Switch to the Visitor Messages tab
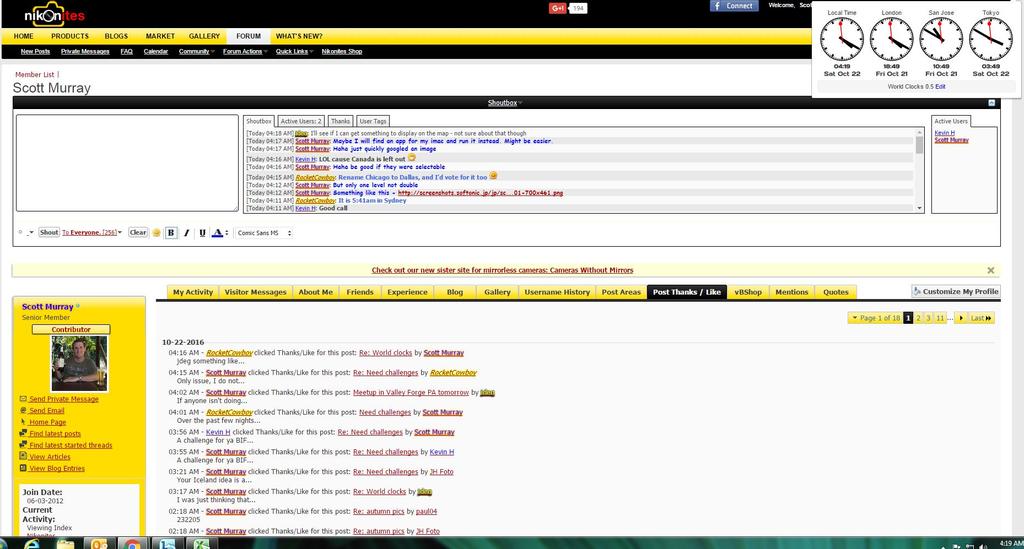This screenshot has height=549, width=1024. tap(255, 292)
